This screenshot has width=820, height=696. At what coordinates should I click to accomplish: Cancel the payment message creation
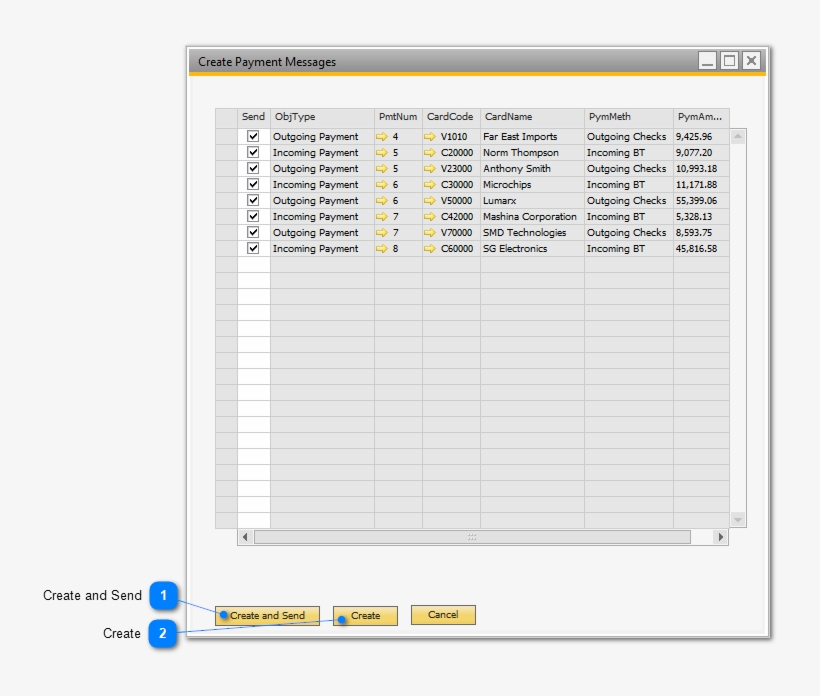coord(442,615)
